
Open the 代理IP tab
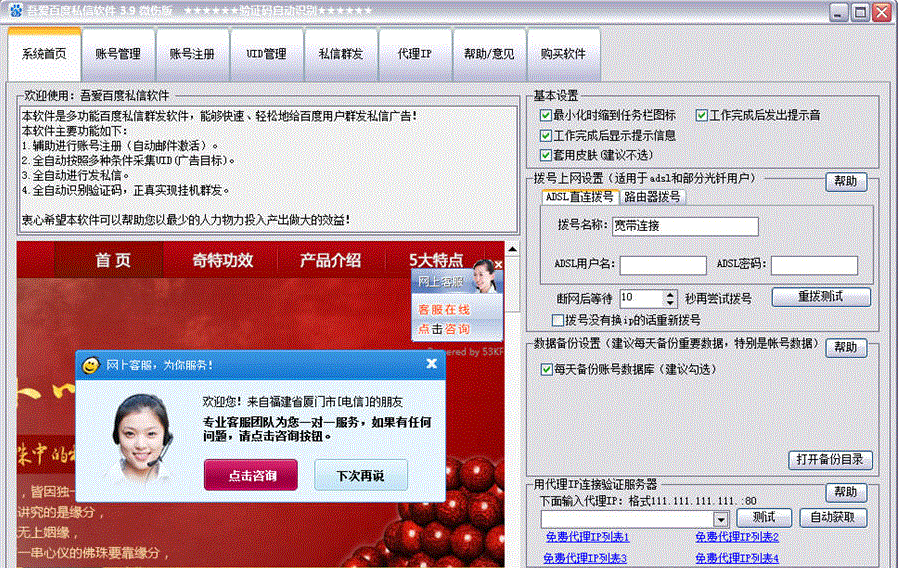click(x=415, y=54)
